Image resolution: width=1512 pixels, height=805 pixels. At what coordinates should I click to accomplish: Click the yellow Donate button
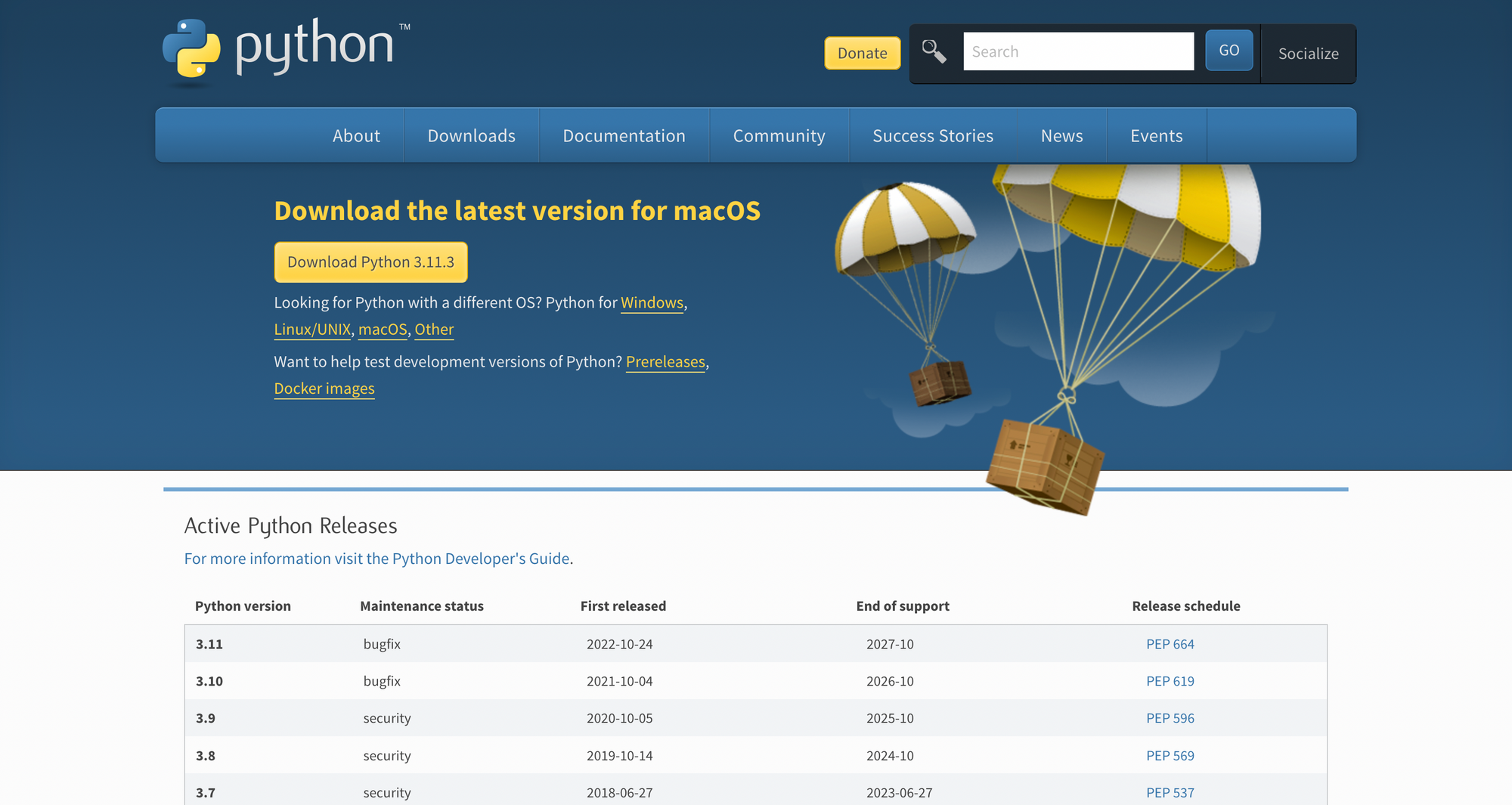(862, 53)
